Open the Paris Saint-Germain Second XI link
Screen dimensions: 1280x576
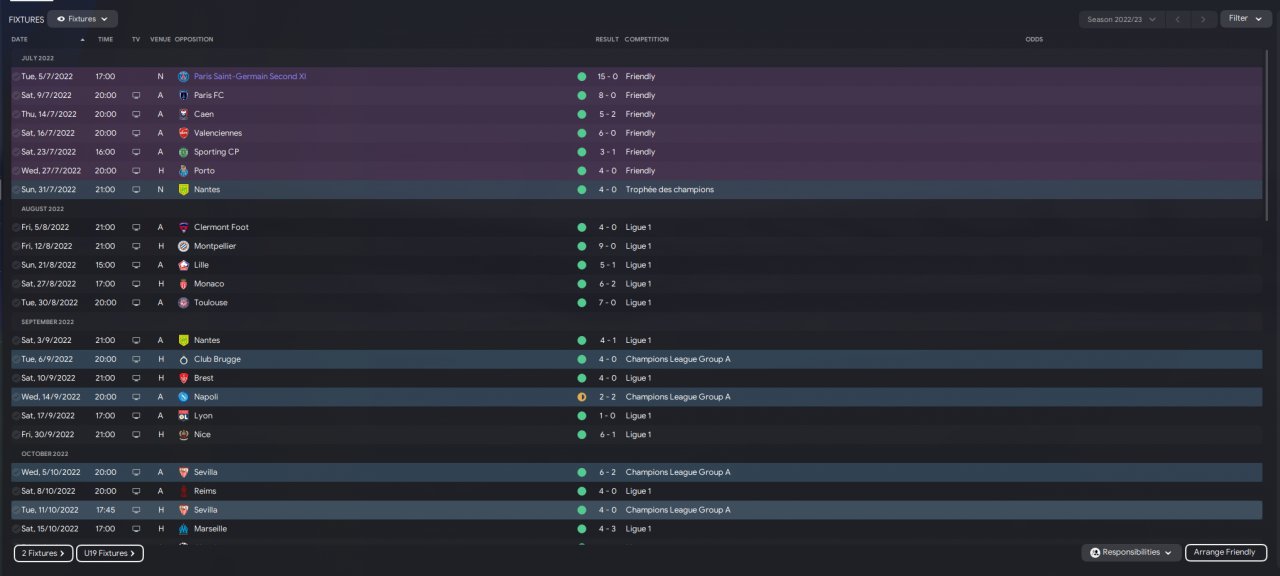point(250,76)
